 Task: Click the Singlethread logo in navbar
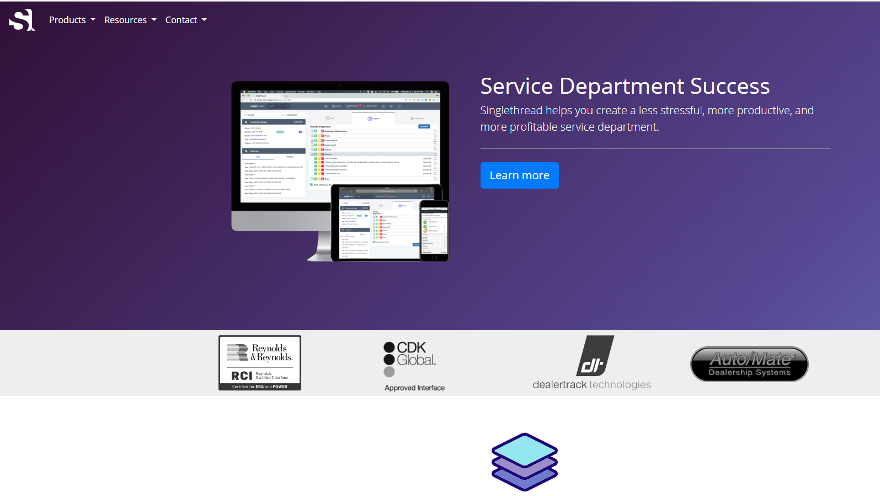(21, 19)
